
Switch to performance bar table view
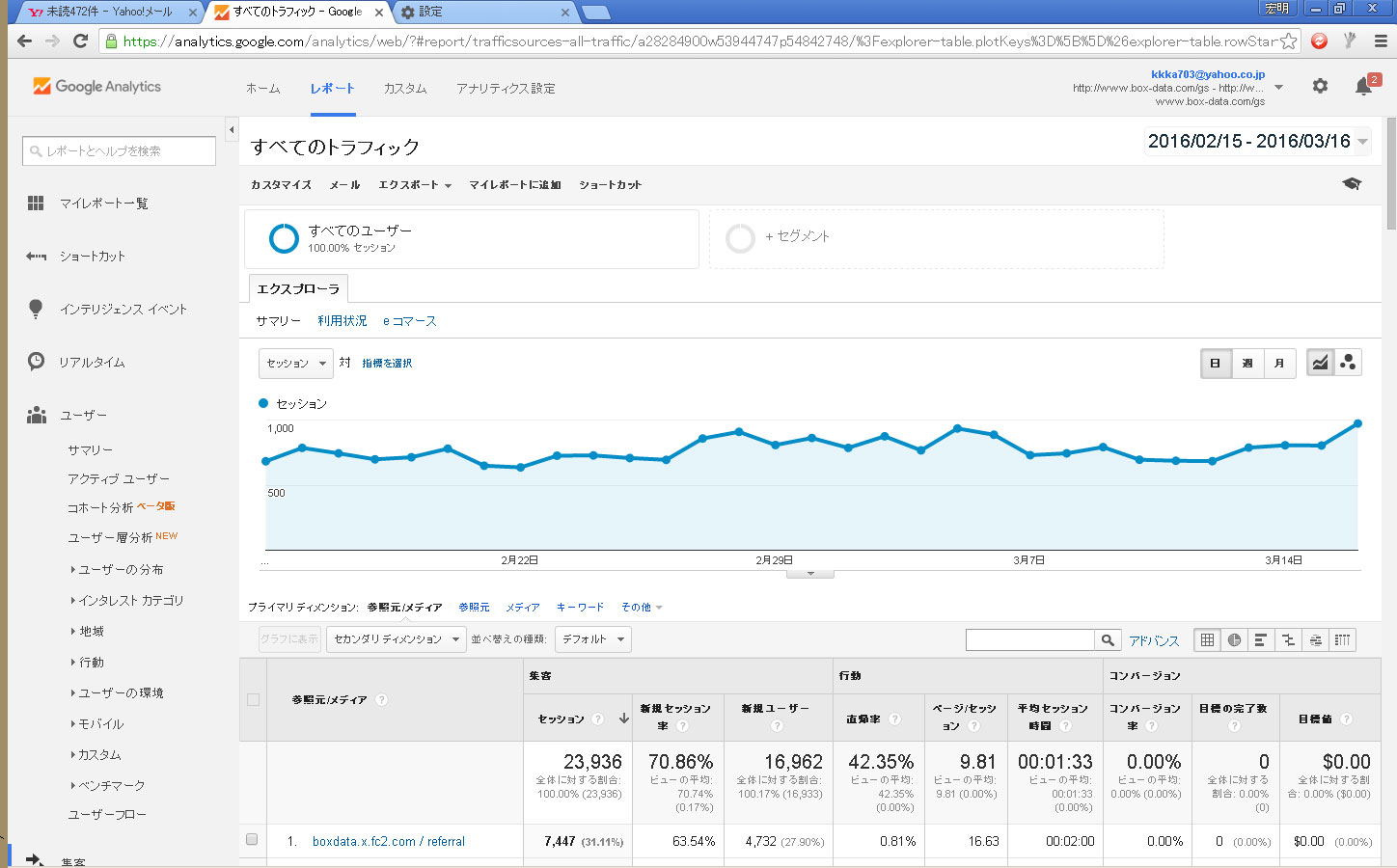(1261, 639)
